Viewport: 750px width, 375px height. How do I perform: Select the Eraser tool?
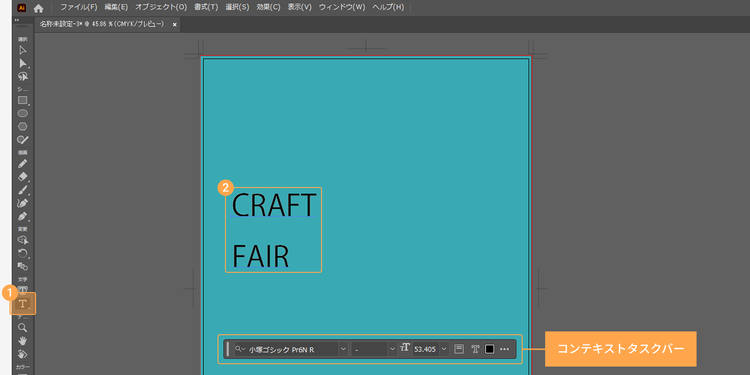[22, 177]
